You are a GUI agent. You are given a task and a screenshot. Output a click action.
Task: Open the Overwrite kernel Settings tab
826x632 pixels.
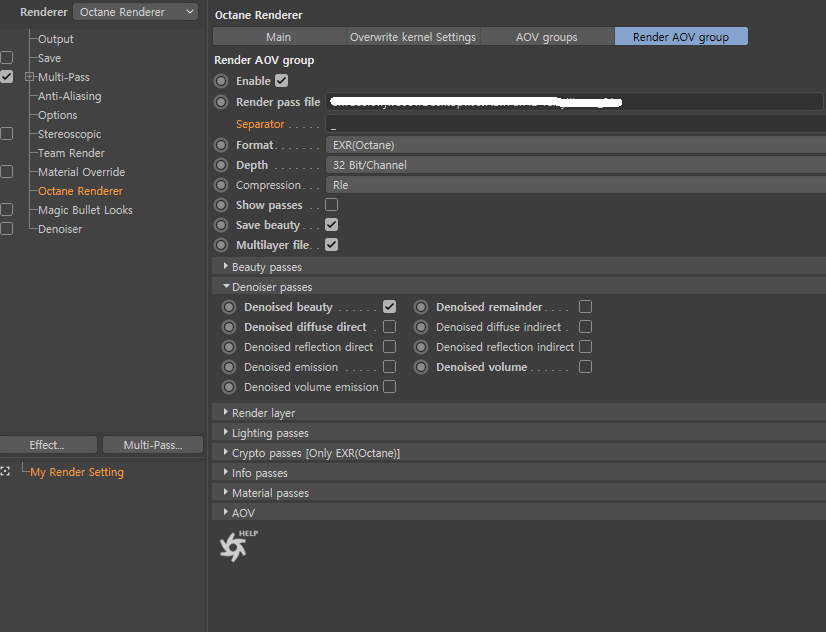pyautogui.click(x=413, y=36)
